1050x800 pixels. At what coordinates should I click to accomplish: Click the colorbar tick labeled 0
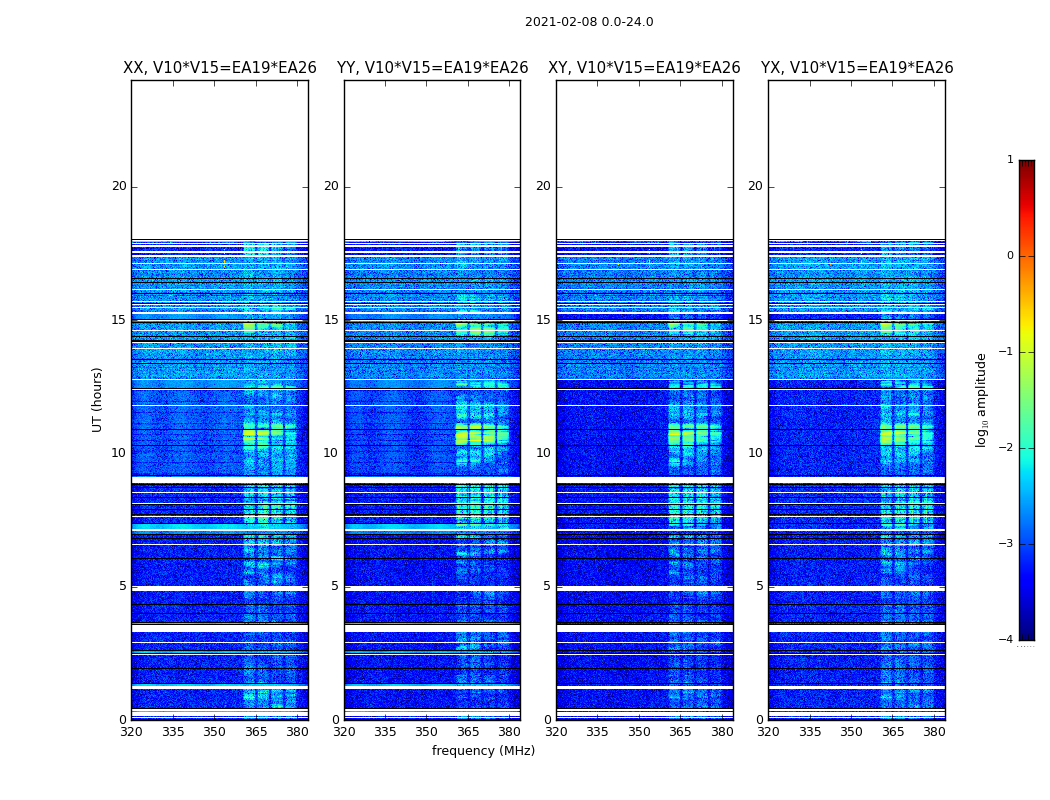click(1010, 256)
